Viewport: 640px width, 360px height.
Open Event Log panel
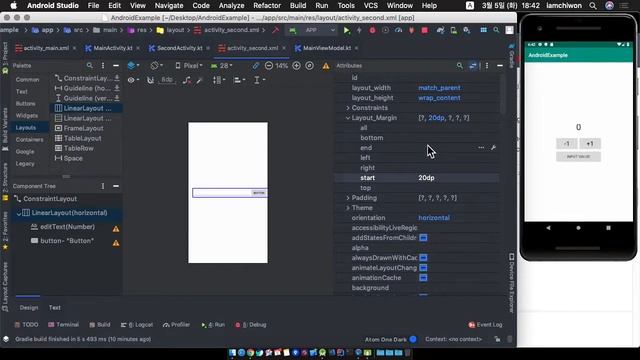click(486, 325)
